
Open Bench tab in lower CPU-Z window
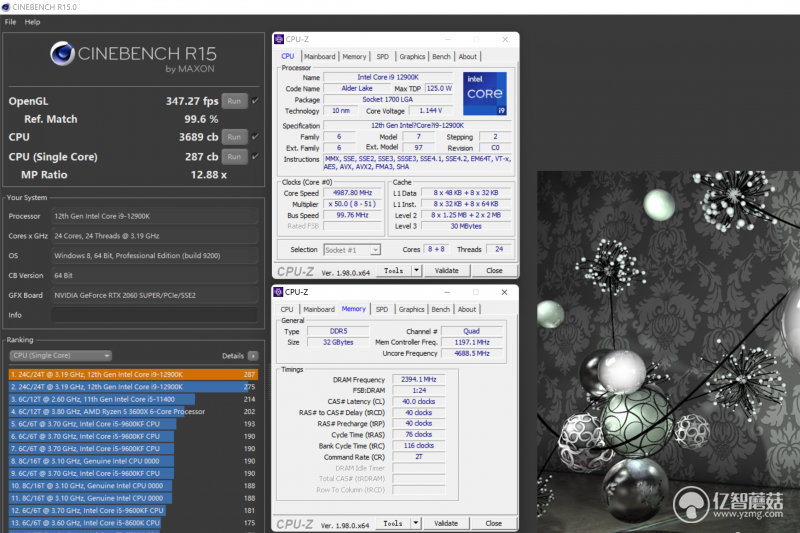tap(441, 310)
